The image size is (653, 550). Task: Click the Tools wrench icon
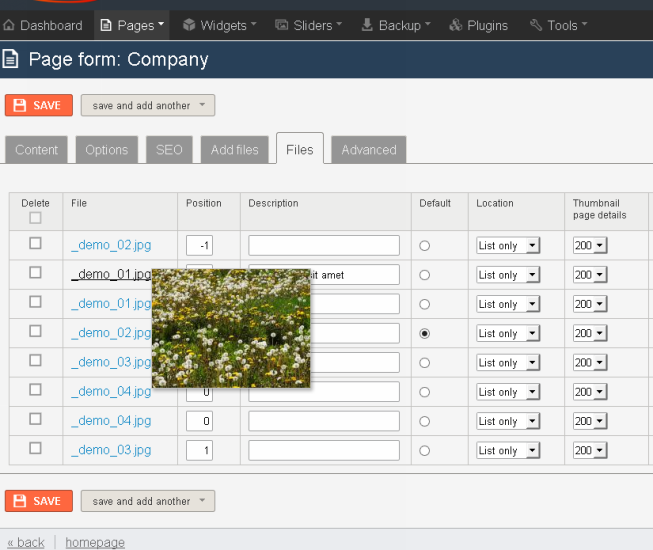pos(536,25)
